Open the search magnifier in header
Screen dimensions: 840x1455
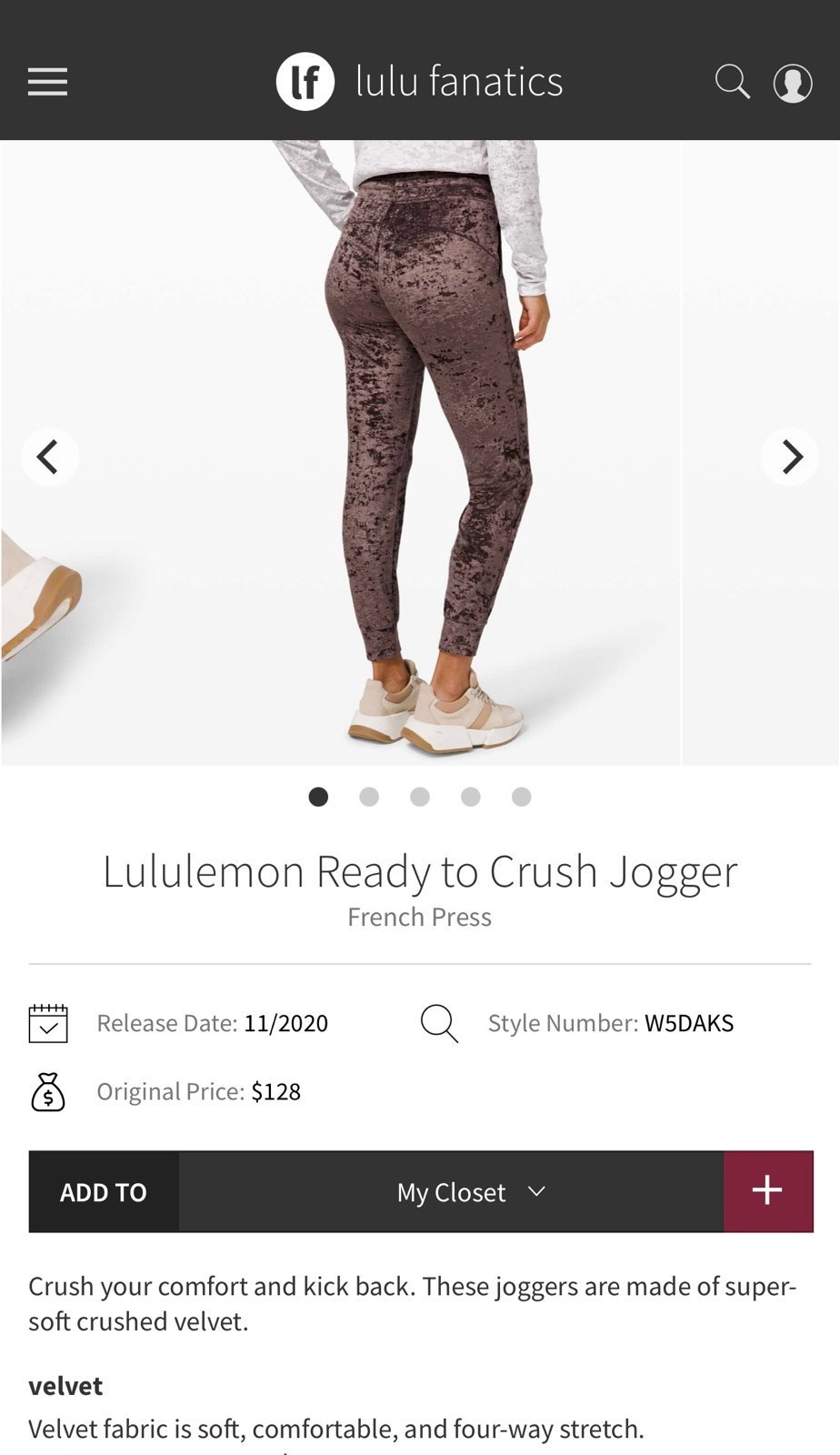click(732, 82)
